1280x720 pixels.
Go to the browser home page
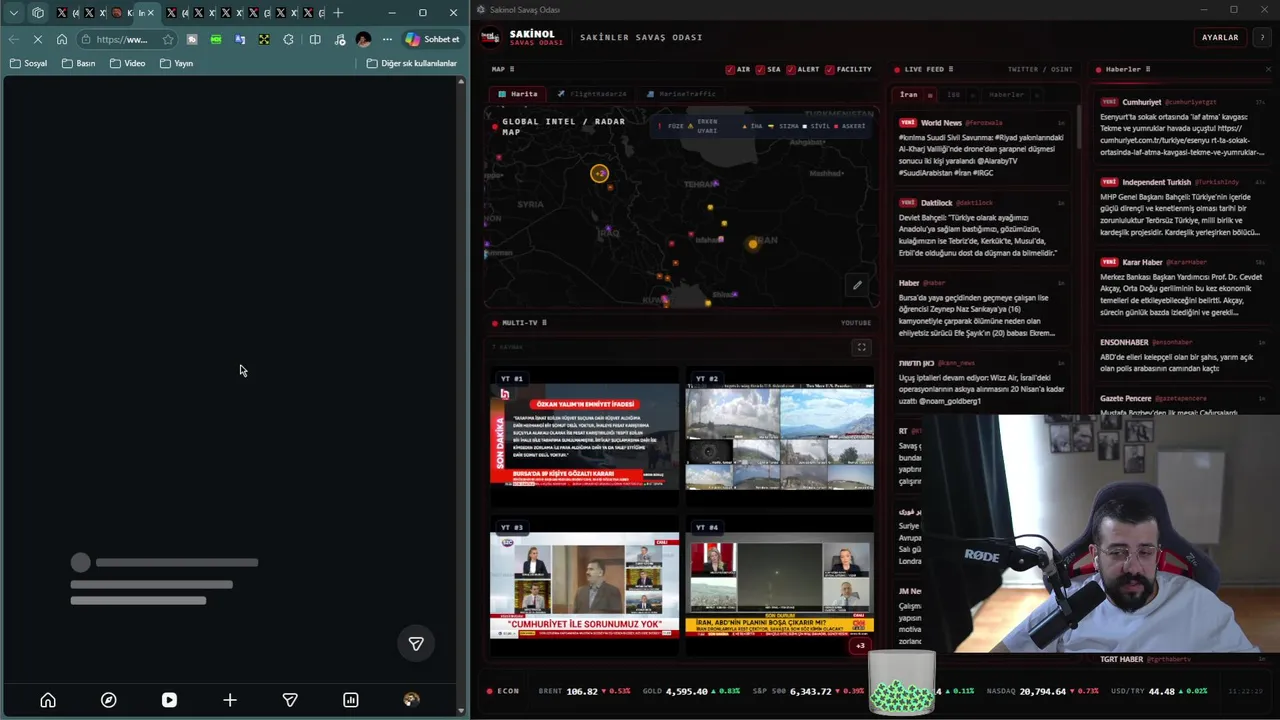tap(62, 39)
